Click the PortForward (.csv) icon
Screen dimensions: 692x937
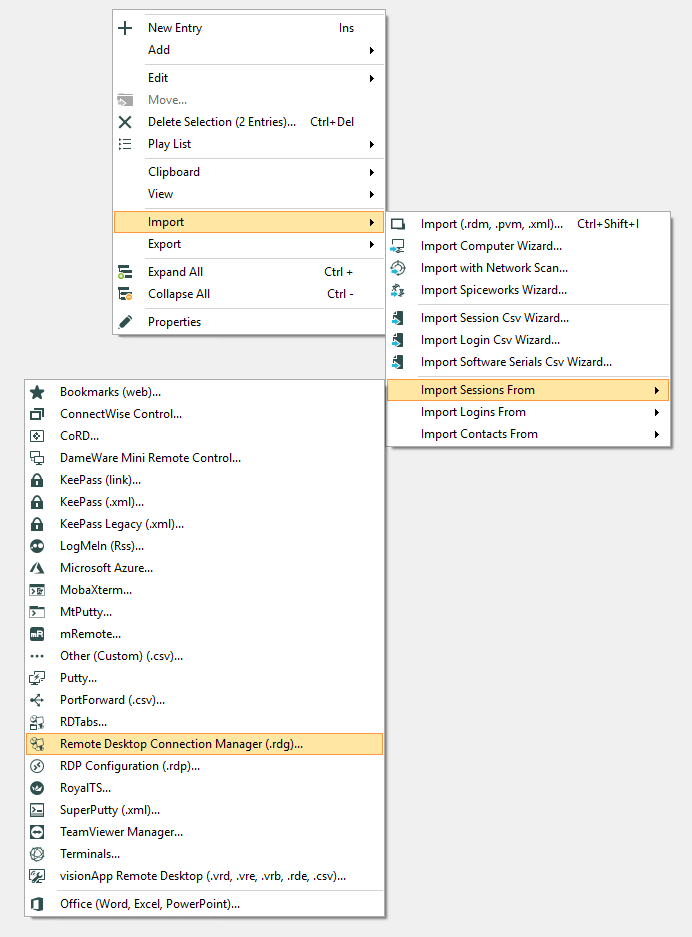37,700
